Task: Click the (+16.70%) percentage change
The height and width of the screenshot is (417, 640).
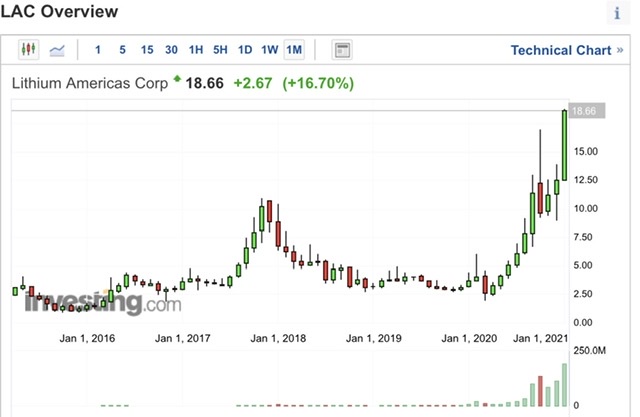Action: point(318,83)
